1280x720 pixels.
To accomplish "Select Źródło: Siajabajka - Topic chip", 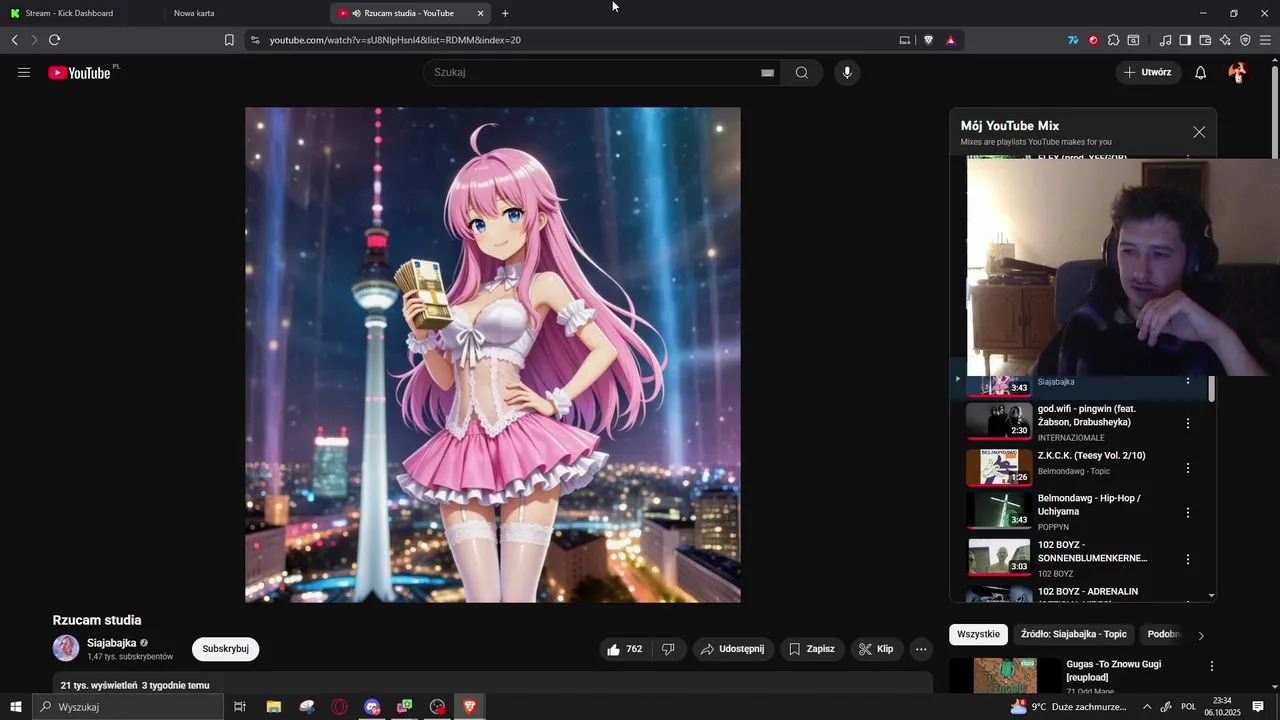I will pyautogui.click(x=1073, y=634).
